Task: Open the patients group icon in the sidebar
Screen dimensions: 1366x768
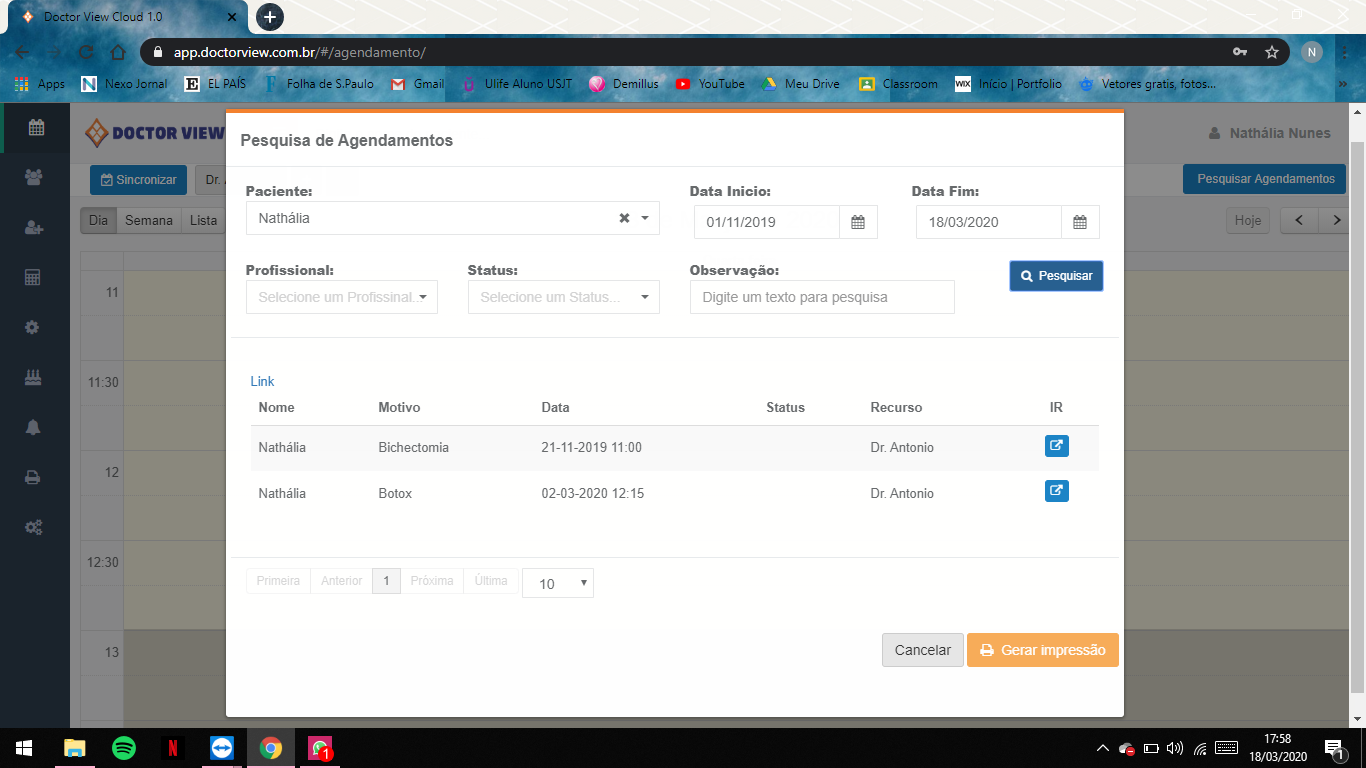Action: 34,177
